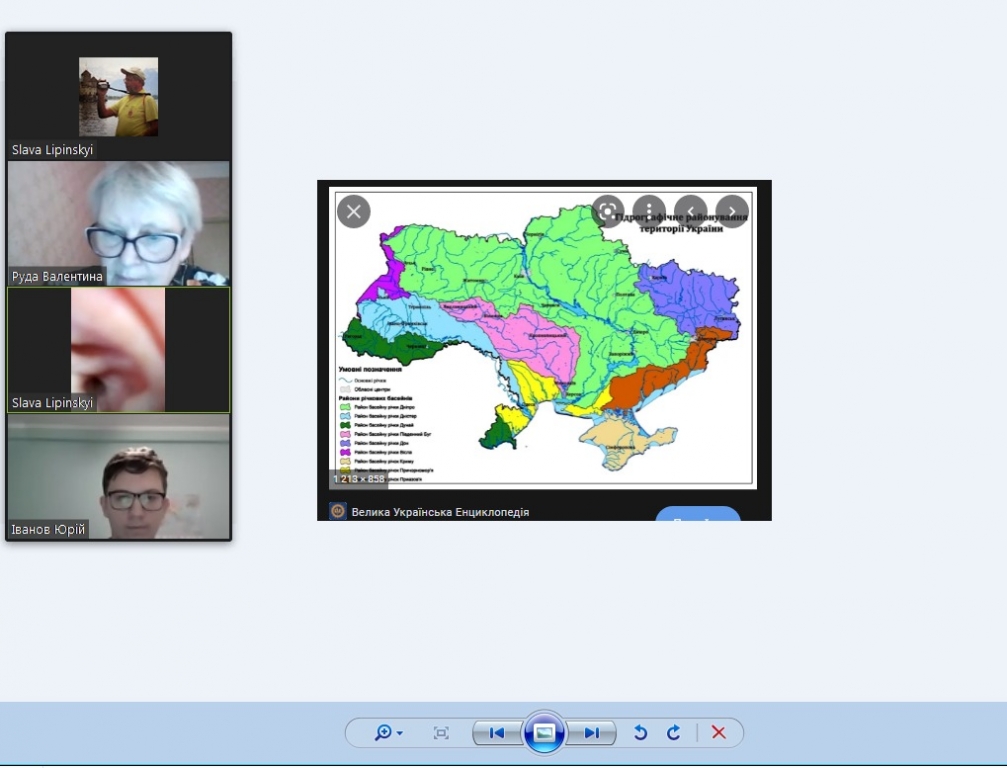Click the Велика Українська Енциклопедія site favicon
1007x768 pixels.
(338, 511)
